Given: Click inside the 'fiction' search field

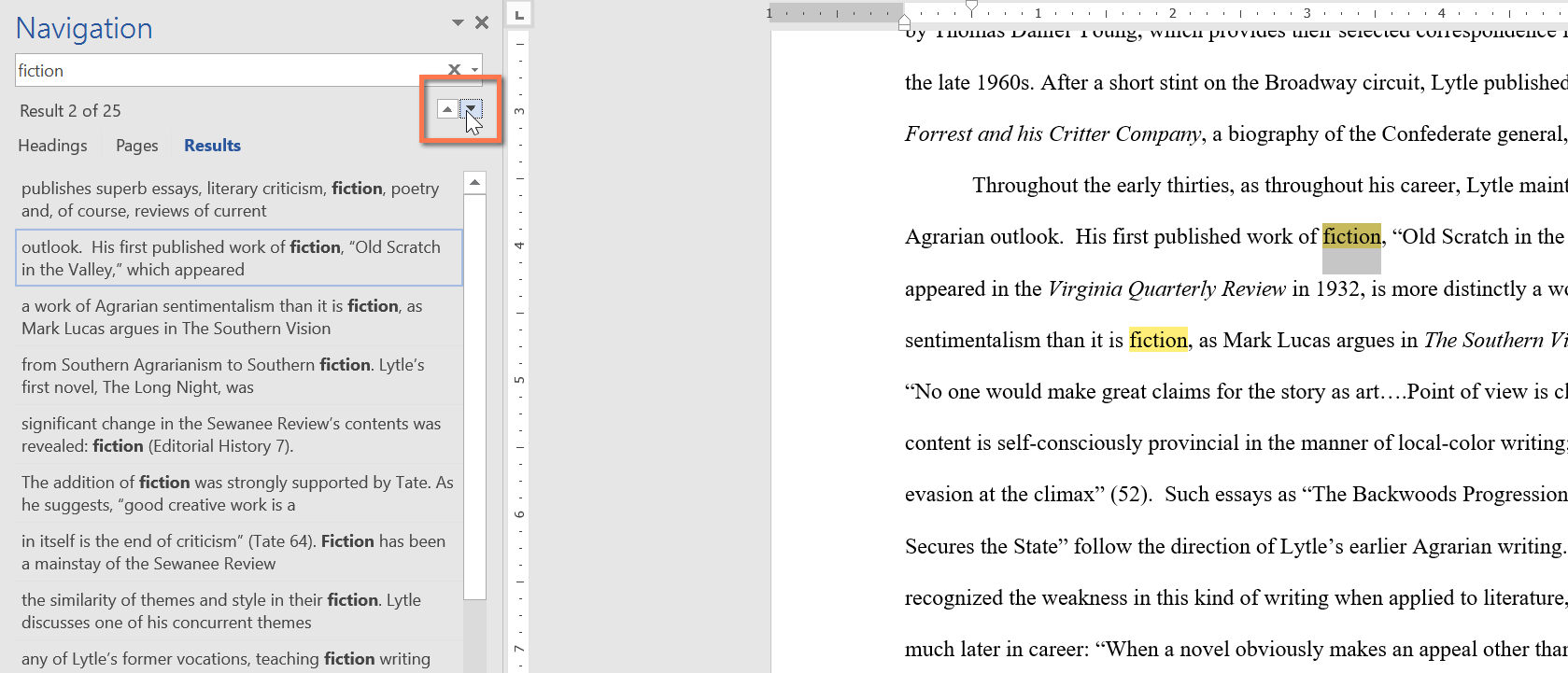Looking at the screenshot, I should tap(224, 71).
